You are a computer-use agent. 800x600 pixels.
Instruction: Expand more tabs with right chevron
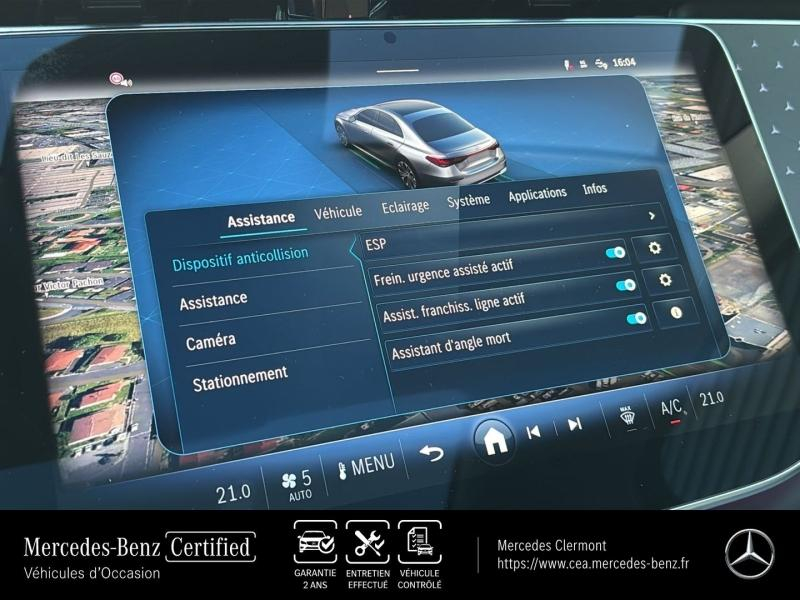[652, 215]
